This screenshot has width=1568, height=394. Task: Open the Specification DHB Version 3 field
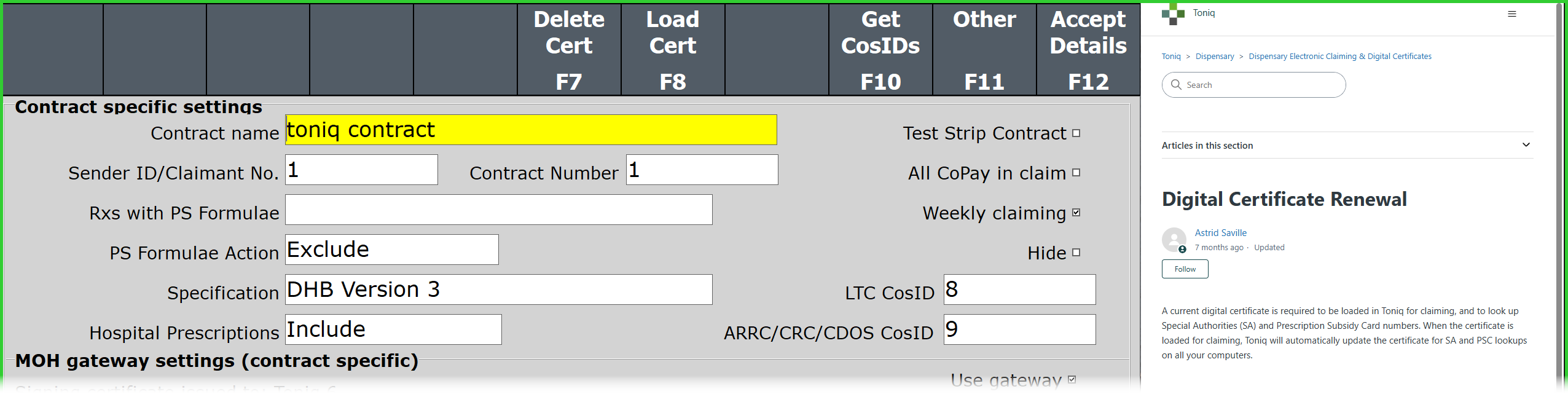tap(498, 290)
